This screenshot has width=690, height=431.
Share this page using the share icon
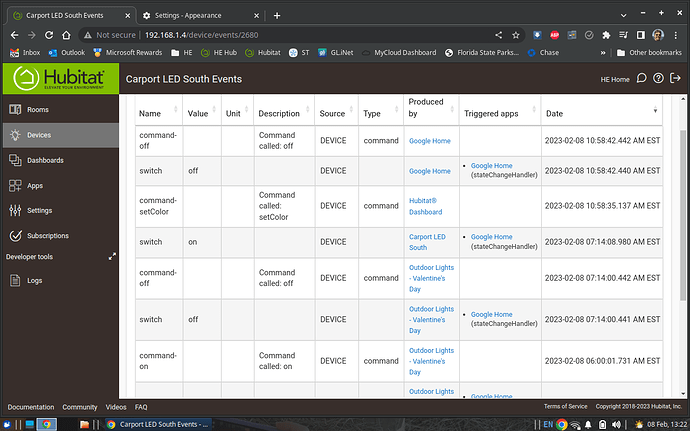coord(499,35)
